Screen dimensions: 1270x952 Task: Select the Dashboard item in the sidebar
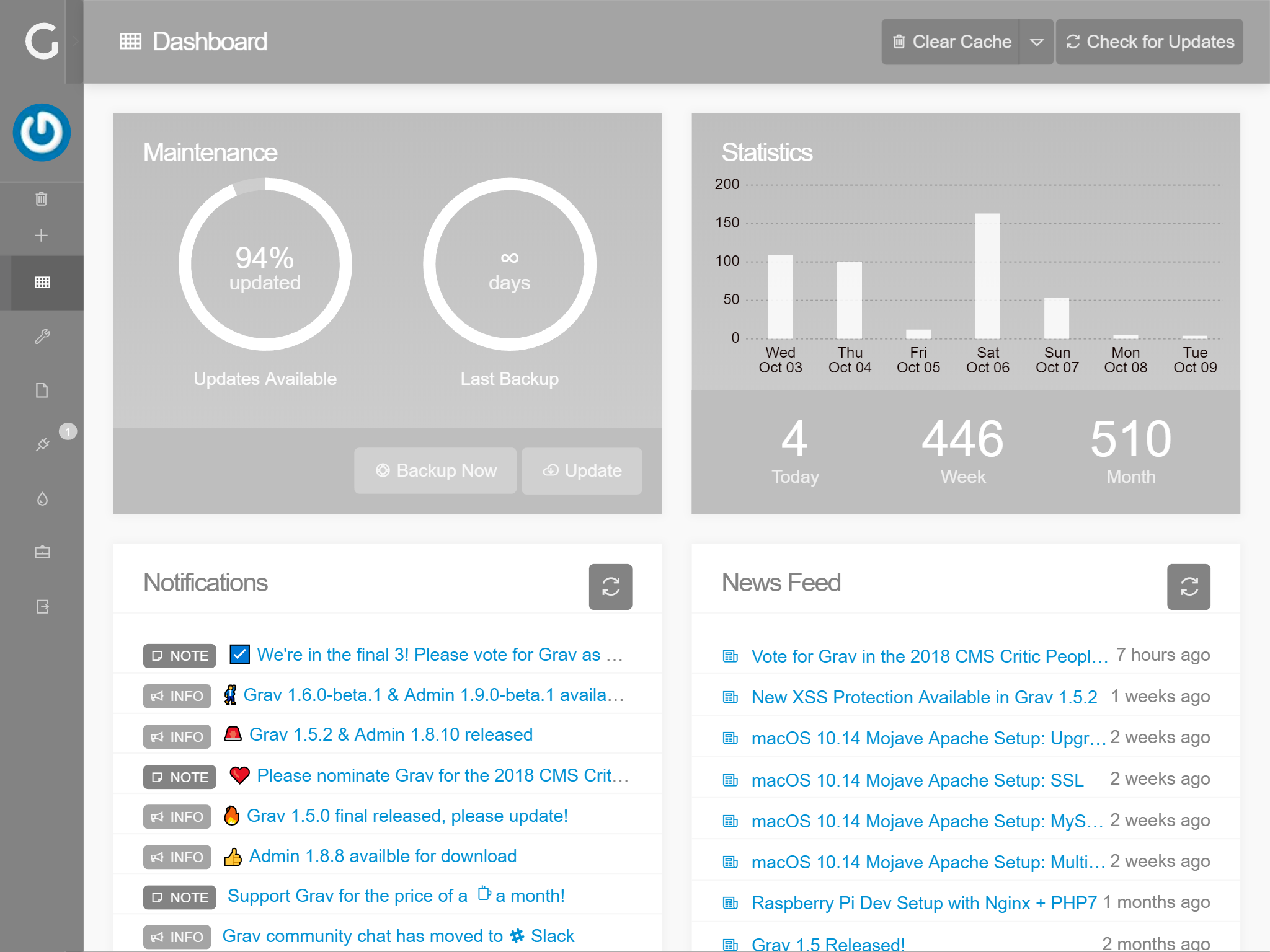click(42, 283)
